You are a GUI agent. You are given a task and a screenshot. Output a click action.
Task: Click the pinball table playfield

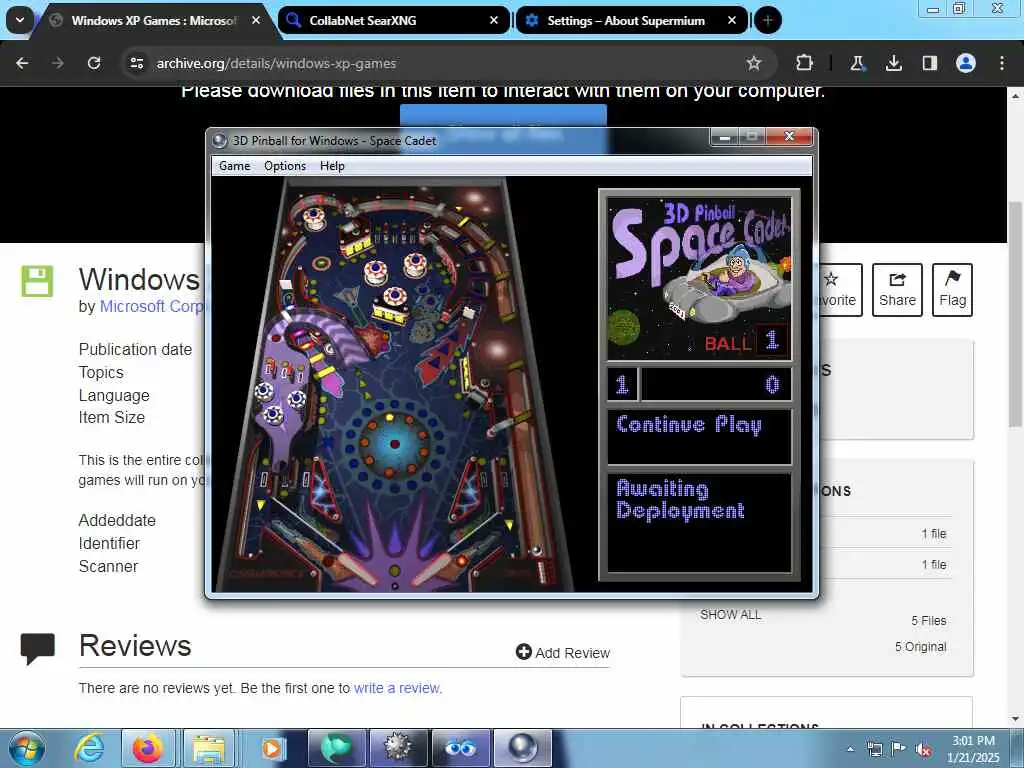point(392,385)
